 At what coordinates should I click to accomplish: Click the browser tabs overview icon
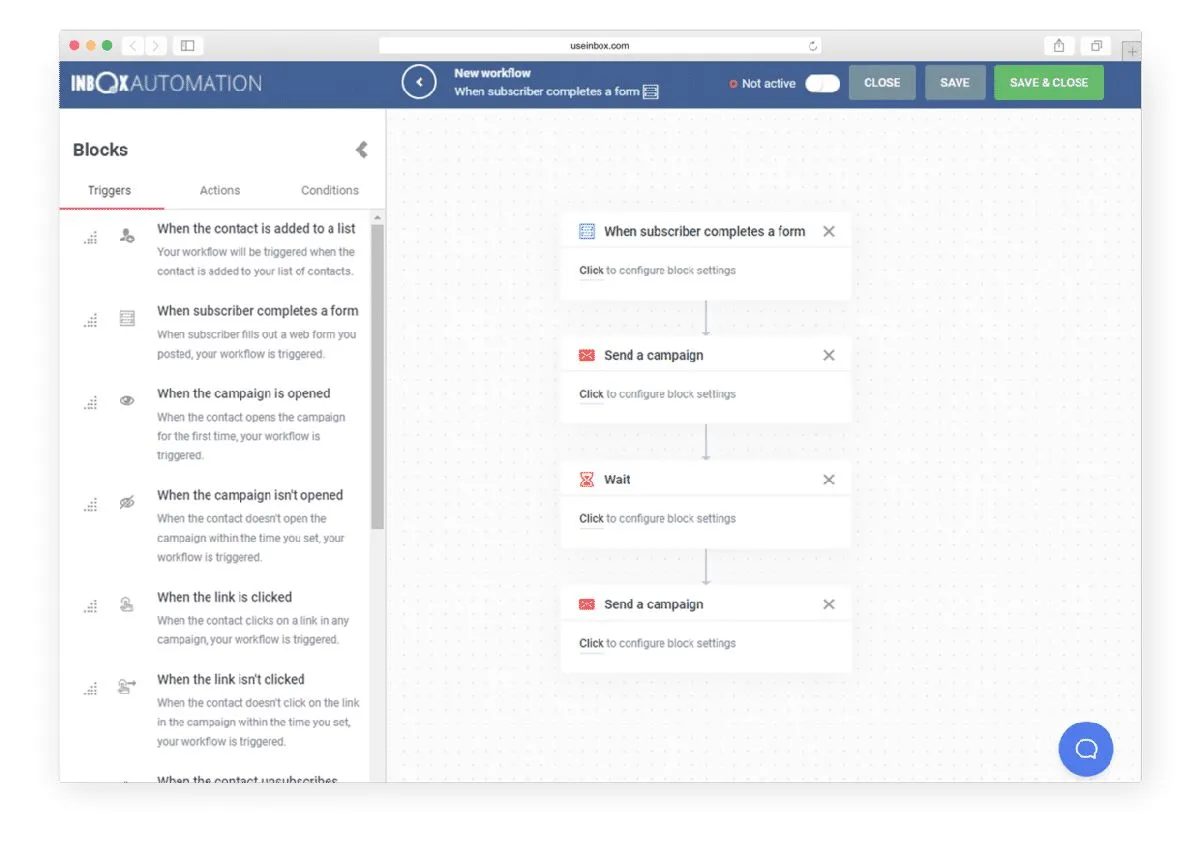pos(1097,45)
